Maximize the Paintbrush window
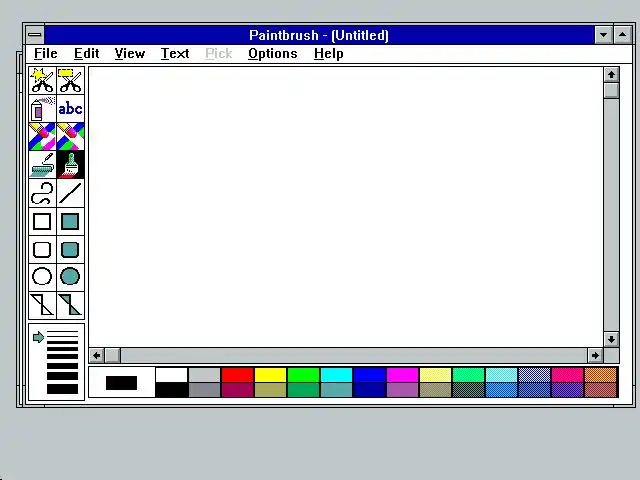The width and height of the screenshot is (640, 480). (x=622, y=35)
